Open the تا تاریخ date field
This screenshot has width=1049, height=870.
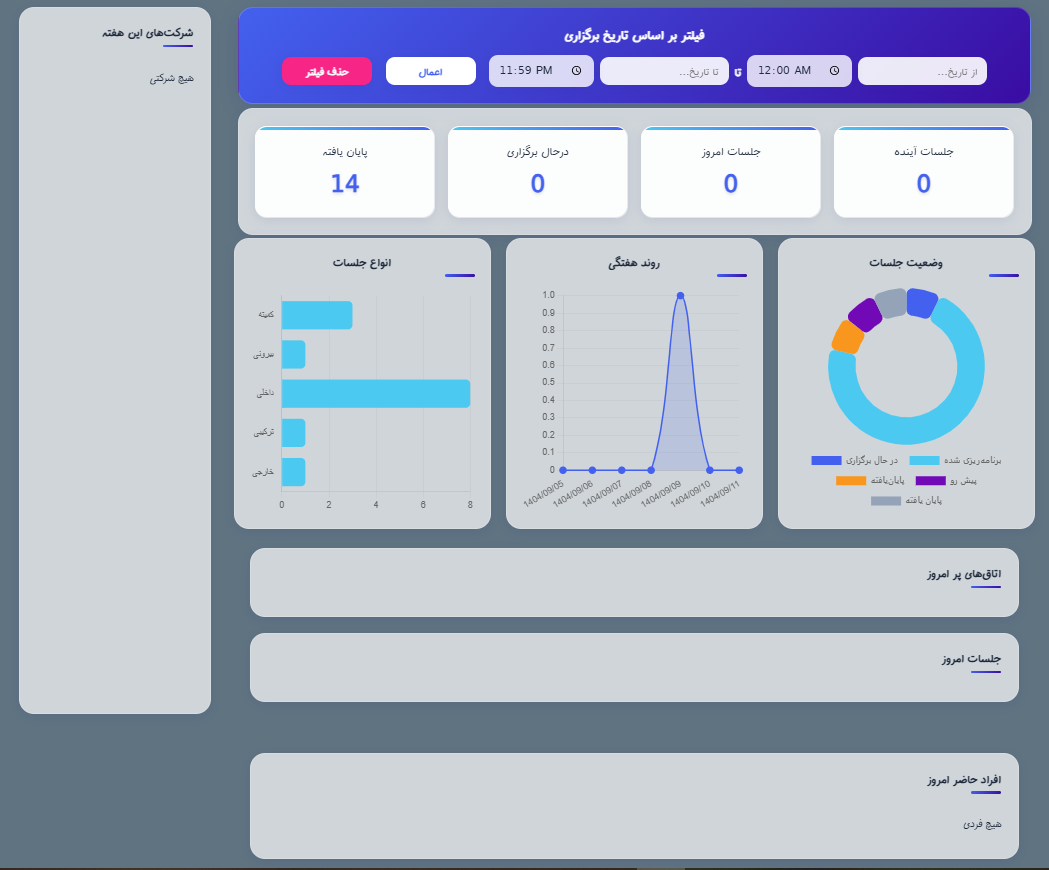tap(663, 71)
